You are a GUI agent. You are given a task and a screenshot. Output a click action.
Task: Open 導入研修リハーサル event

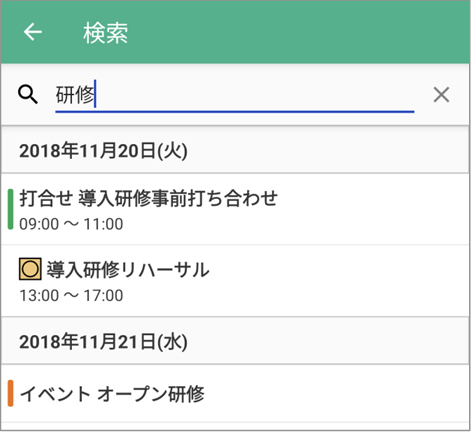pos(235,281)
